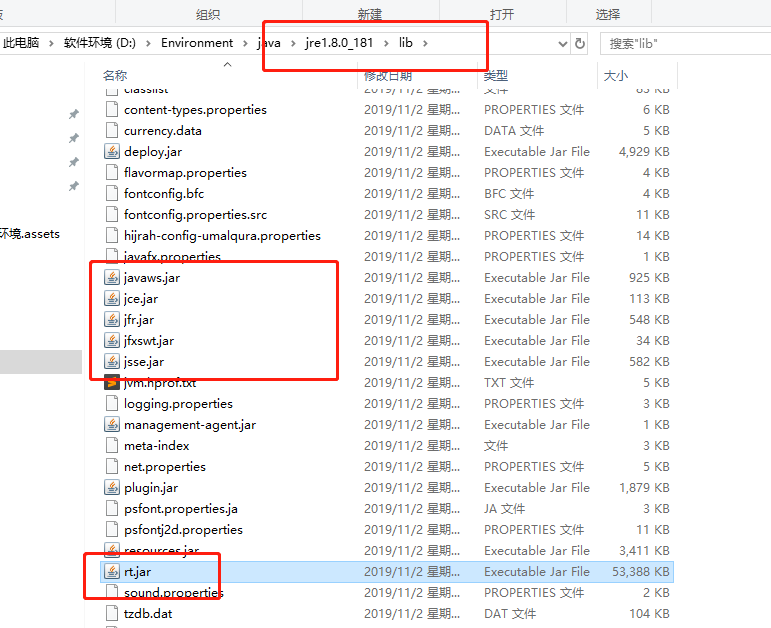Viewport: 771px width, 628px height.
Task: Sort files by 类型 column
Action: (x=496, y=76)
